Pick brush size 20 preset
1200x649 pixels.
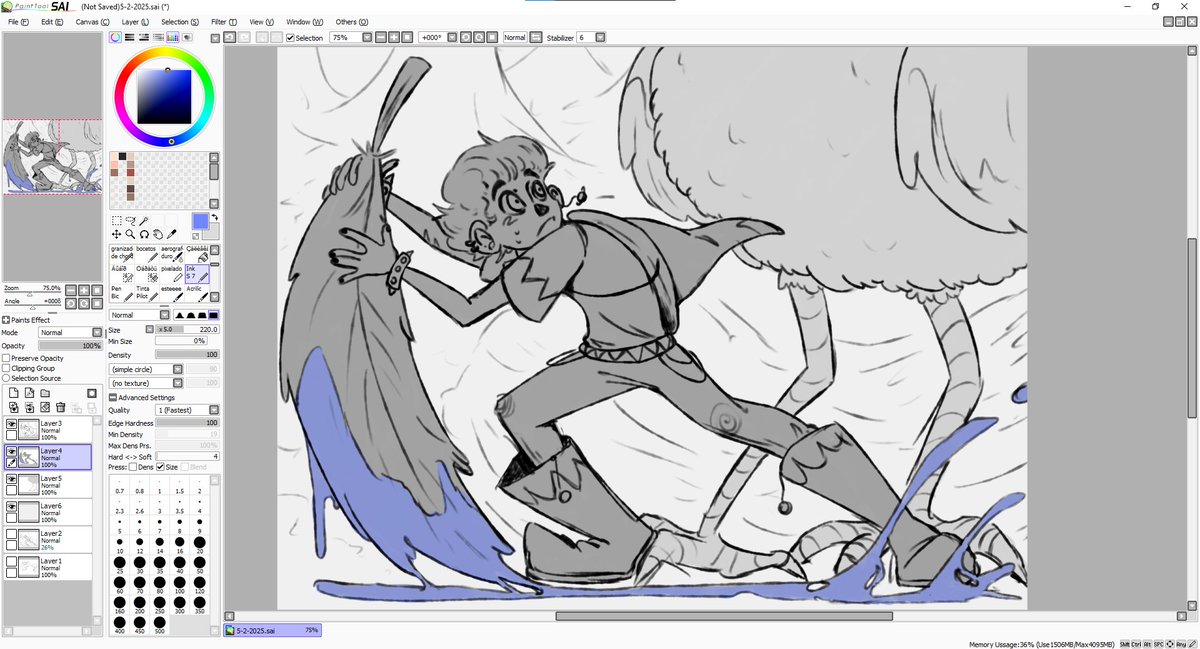click(x=200, y=543)
